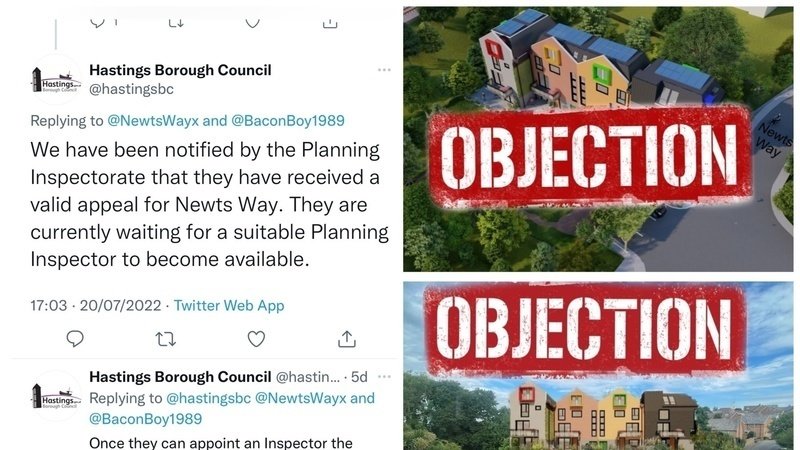Screen dimensions: 800x450
Task: Like the partially visible top tweet
Action: (x=253, y=22)
